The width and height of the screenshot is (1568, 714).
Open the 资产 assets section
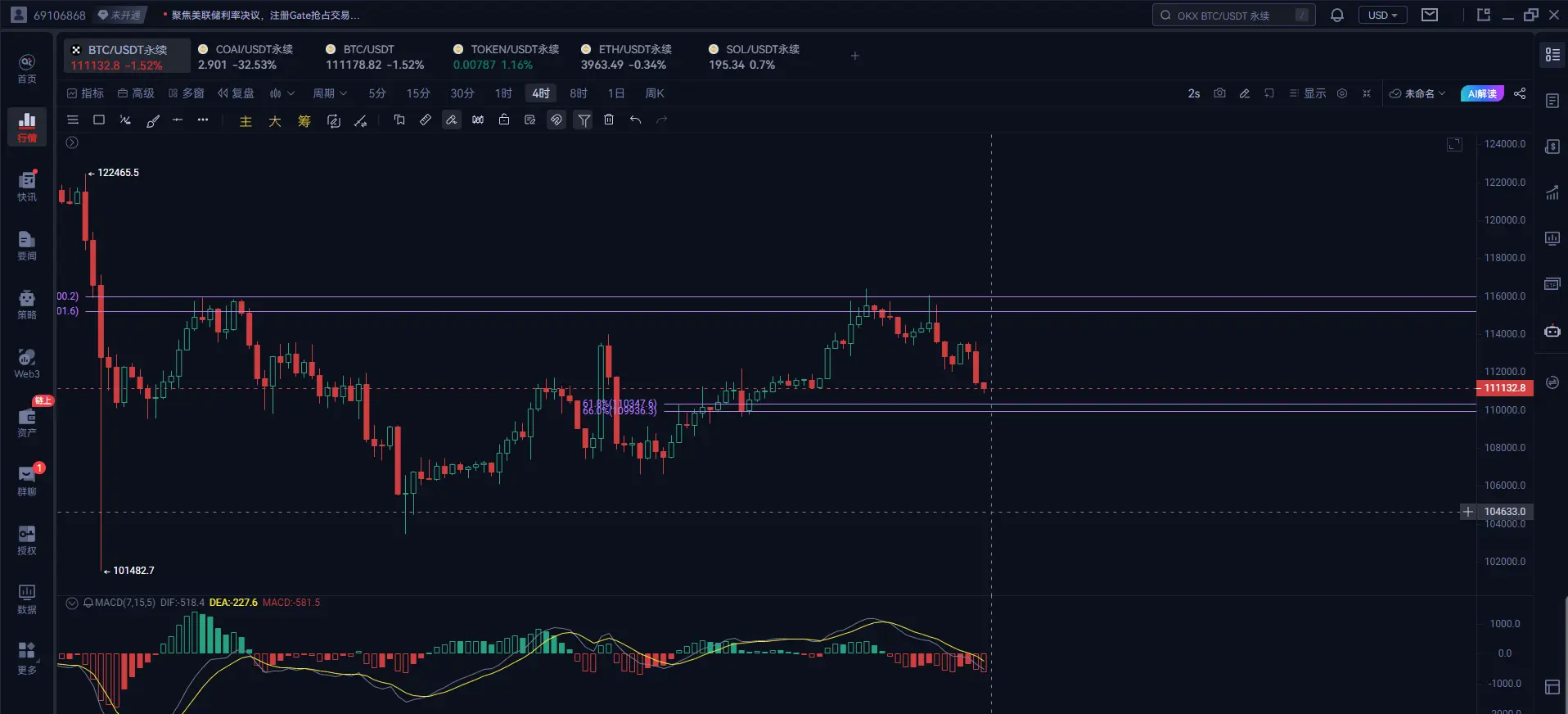point(27,423)
